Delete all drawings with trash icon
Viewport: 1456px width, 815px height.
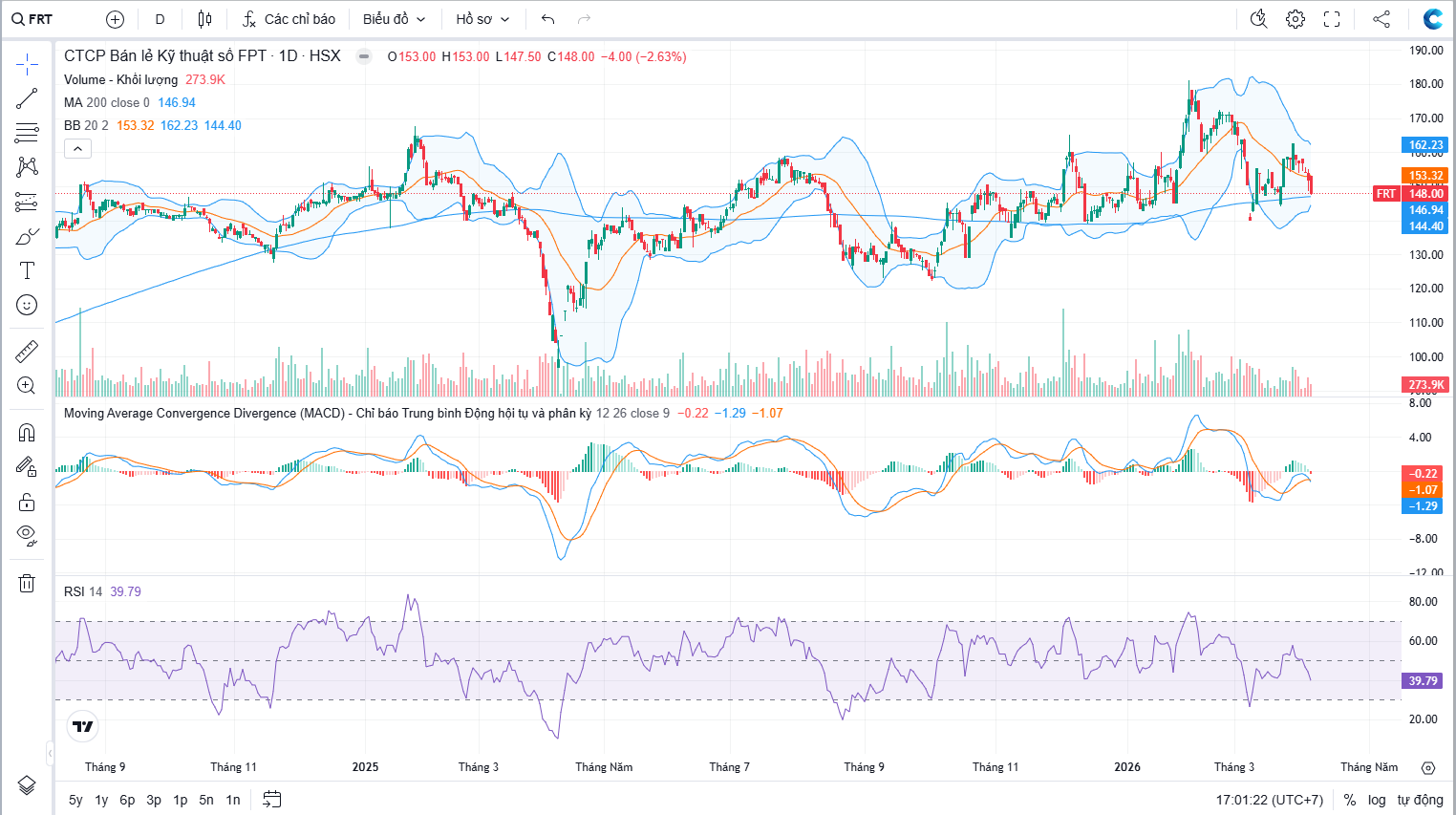click(x=27, y=583)
